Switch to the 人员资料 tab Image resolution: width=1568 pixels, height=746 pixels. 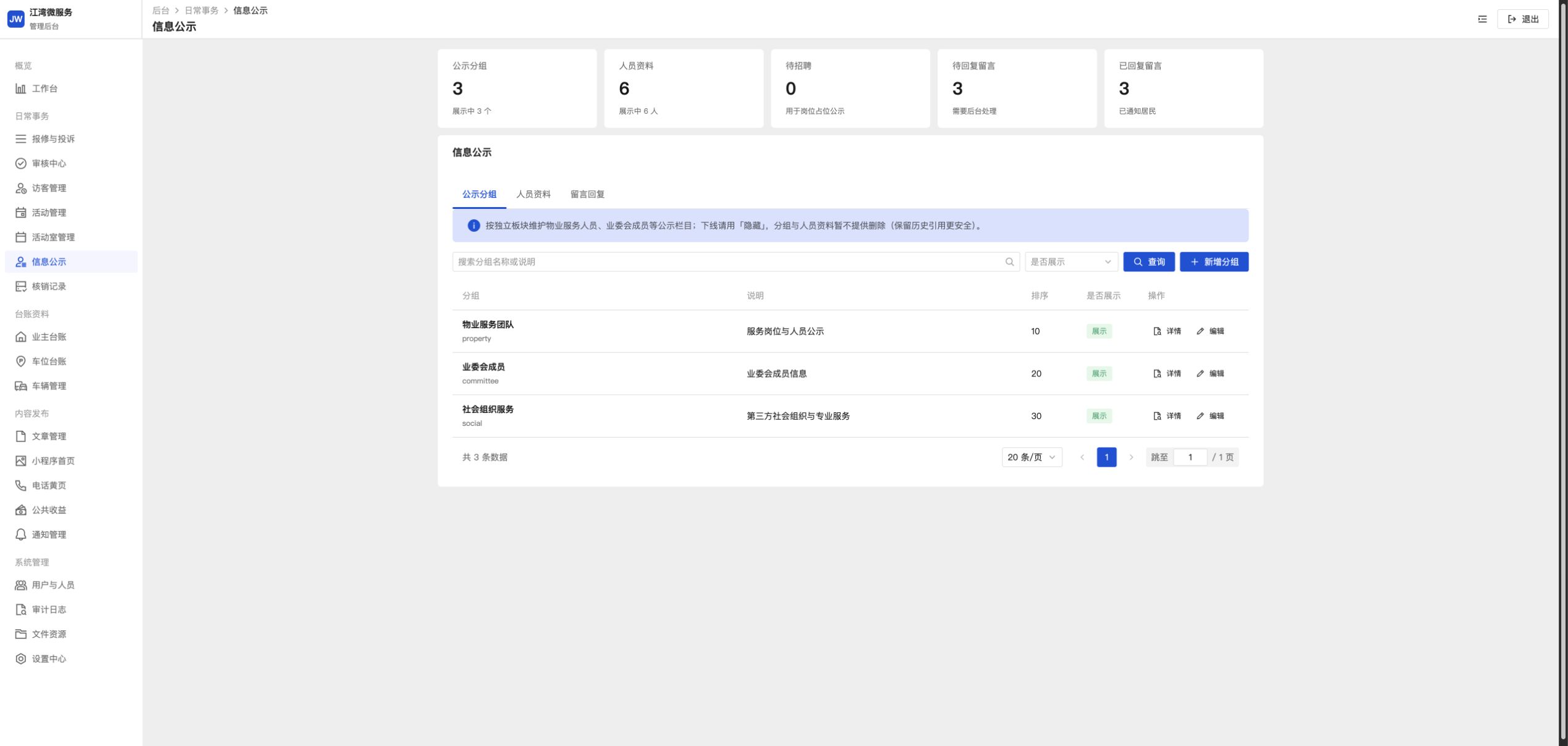(533, 194)
